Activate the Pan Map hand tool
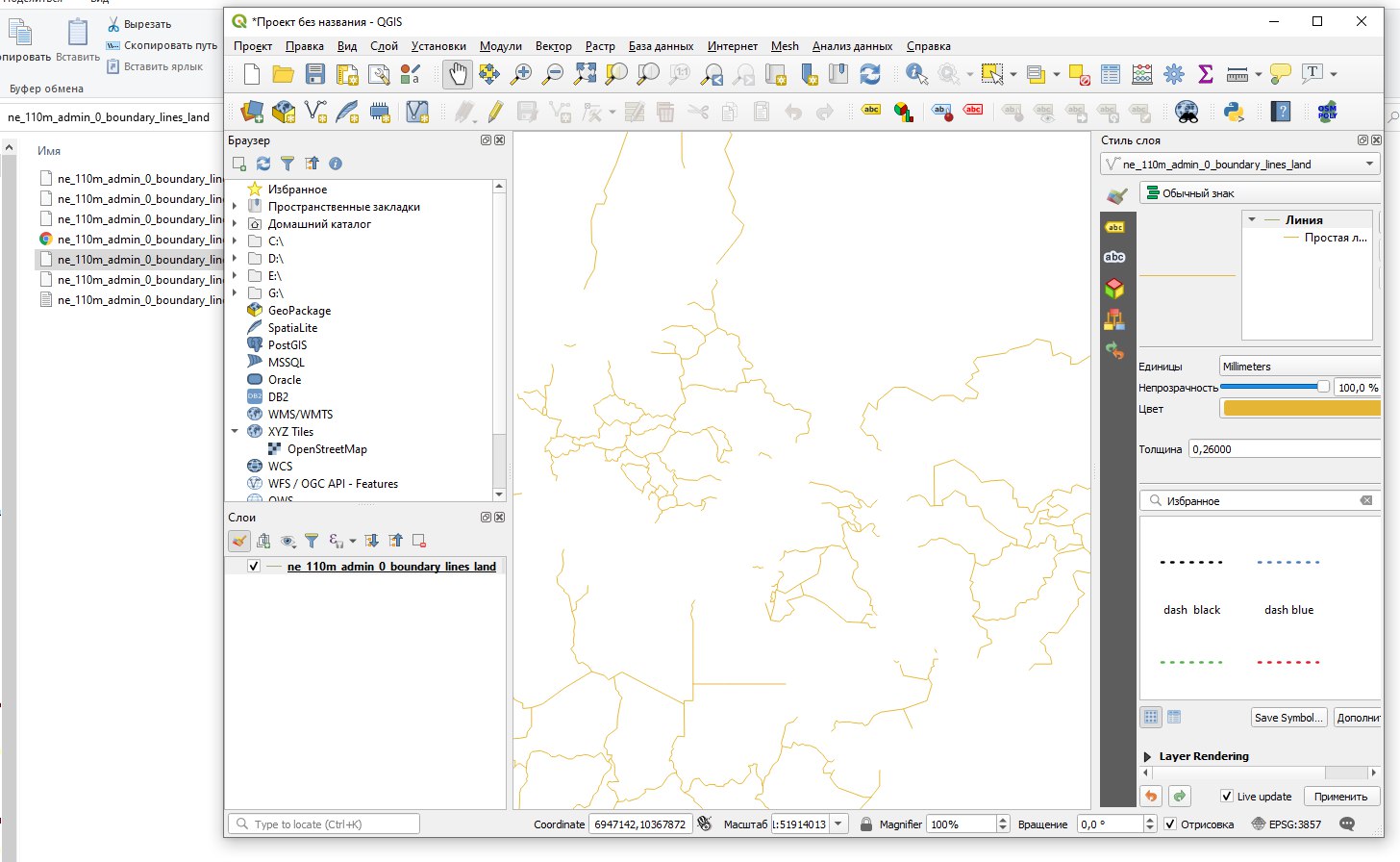The image size is (1400, 862). click(458, 74)
